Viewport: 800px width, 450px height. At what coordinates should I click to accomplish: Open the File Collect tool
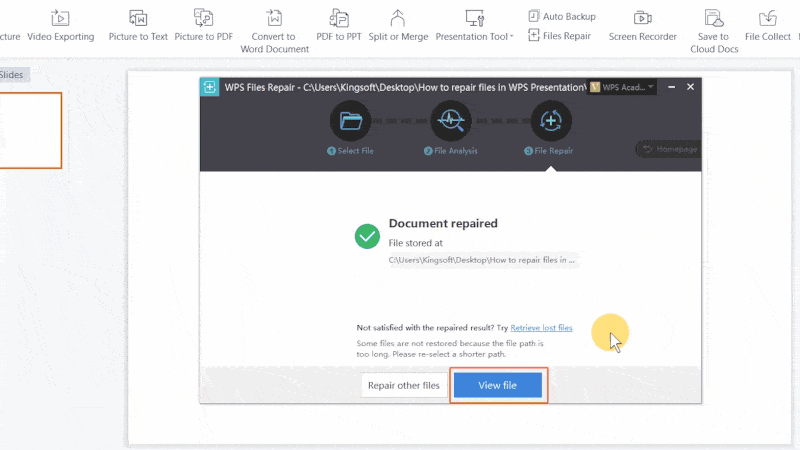(x=767, y=26)
